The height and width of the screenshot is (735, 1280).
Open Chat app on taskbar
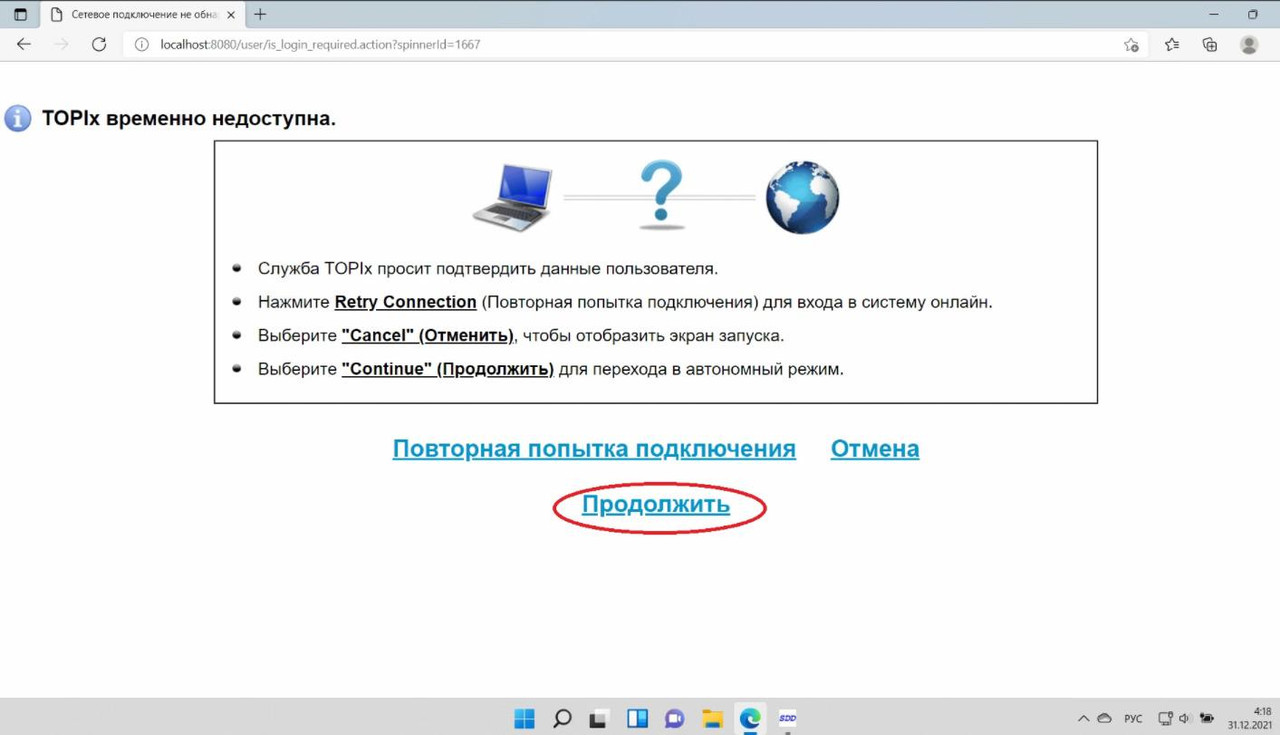click(x=675, y=718)
